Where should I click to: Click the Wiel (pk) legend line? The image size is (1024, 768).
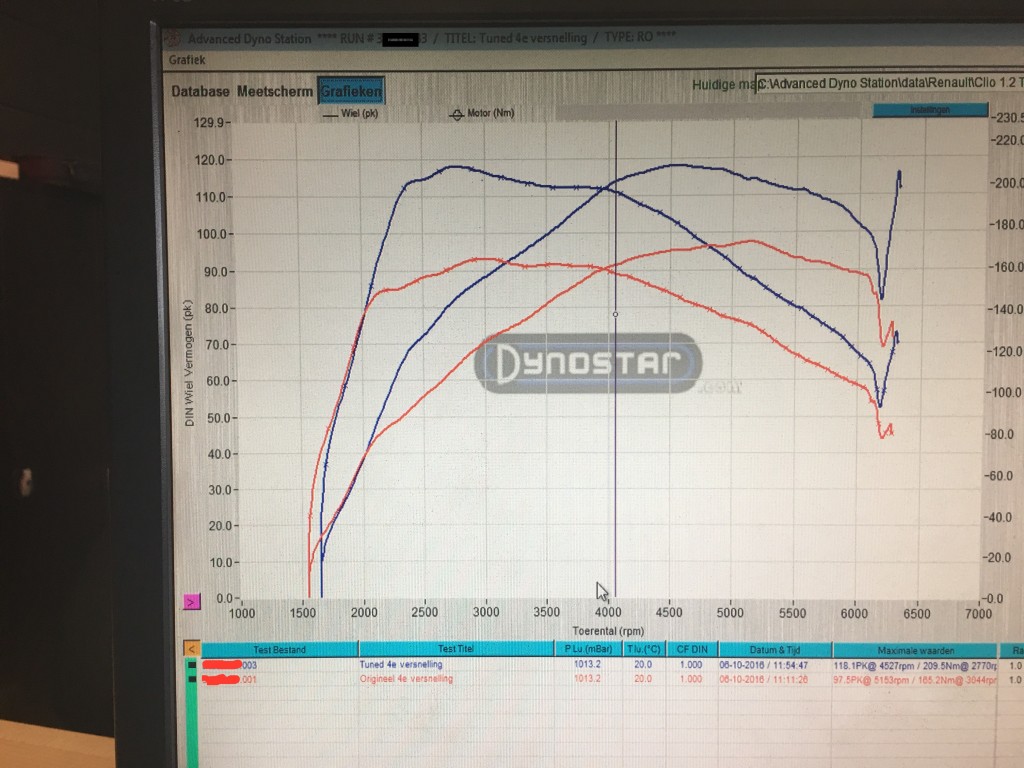click(x=331, y=114)
